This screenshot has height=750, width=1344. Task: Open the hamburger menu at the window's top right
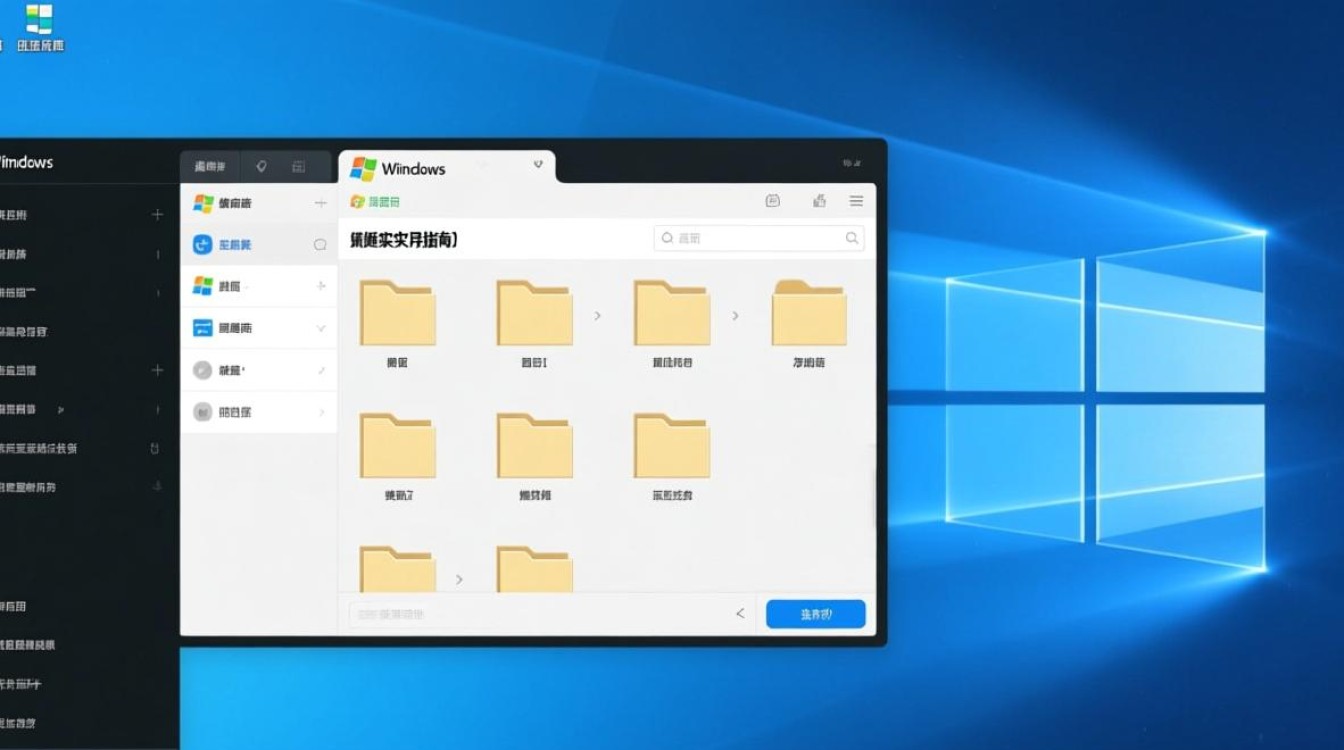pyautogui.click(x=856, y=200)
